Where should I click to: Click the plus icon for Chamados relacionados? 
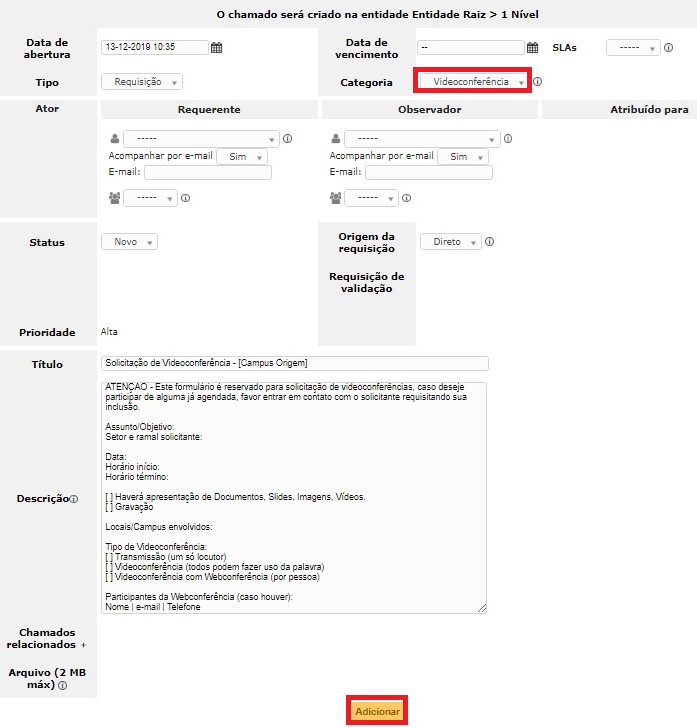(83, 646)
